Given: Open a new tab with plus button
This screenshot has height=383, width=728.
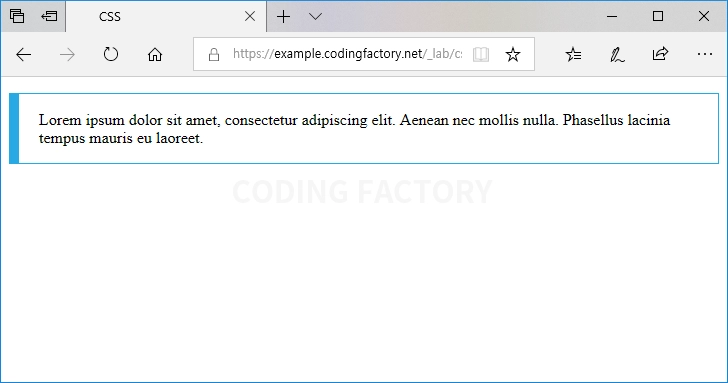Looking at the screenshot, I should [283, 17].
